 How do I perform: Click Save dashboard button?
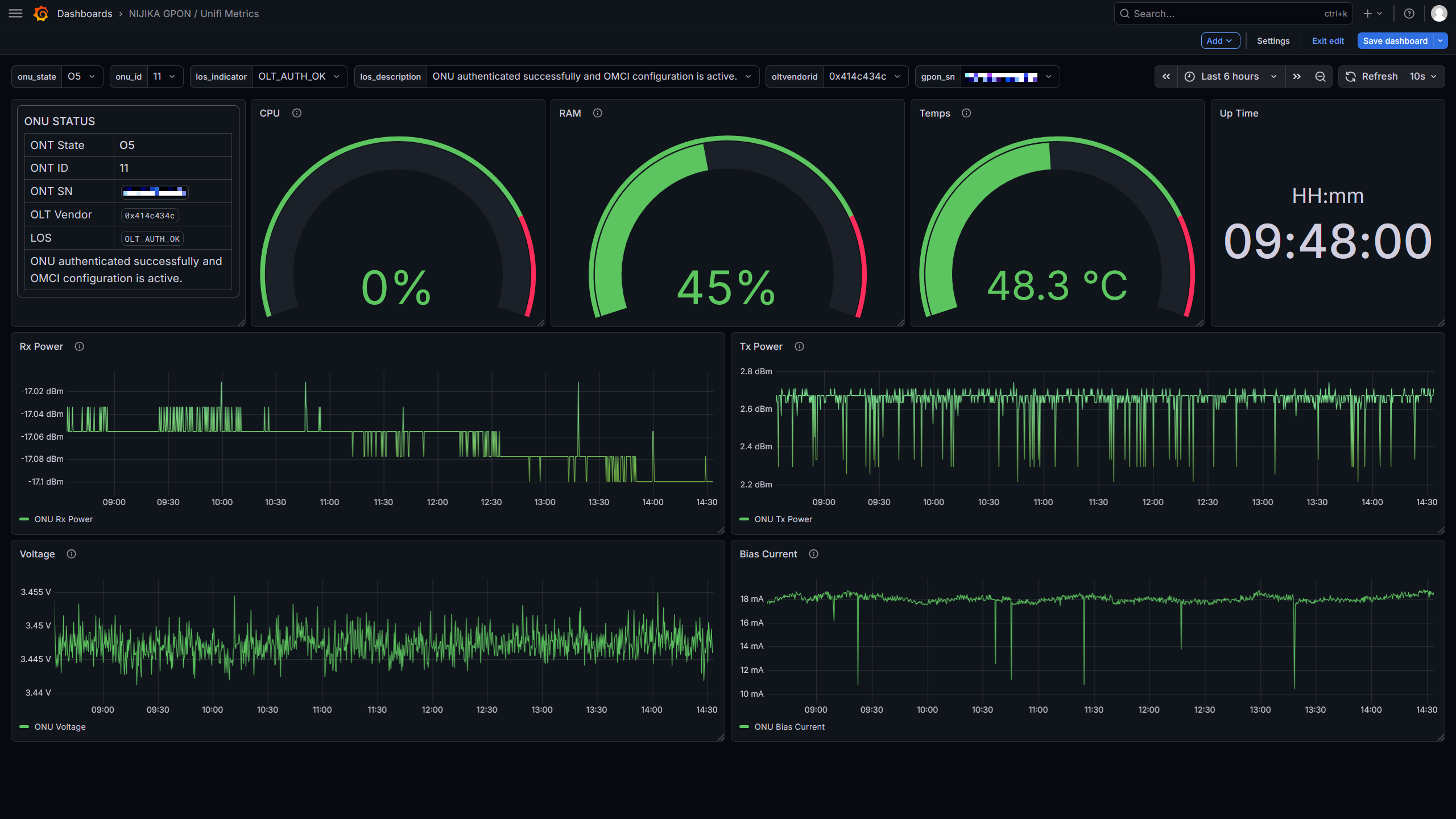(x=1395, y=41)
